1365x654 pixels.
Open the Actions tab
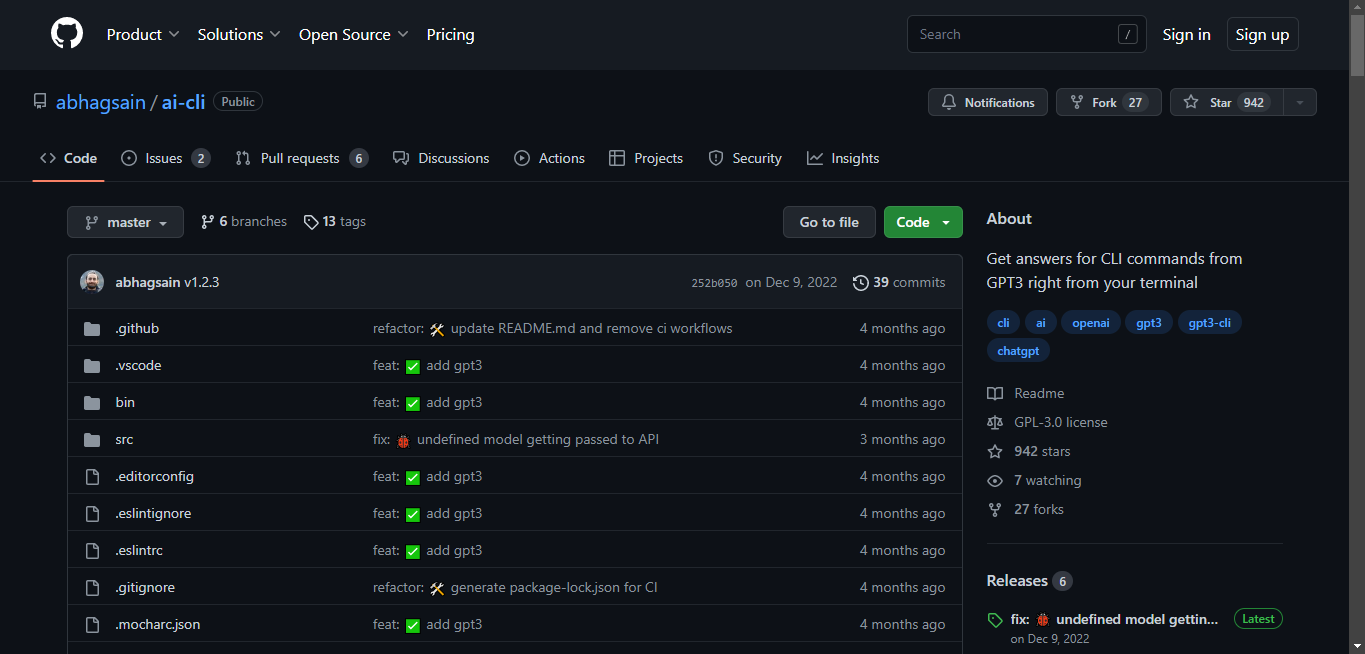[x=549, y=158]
